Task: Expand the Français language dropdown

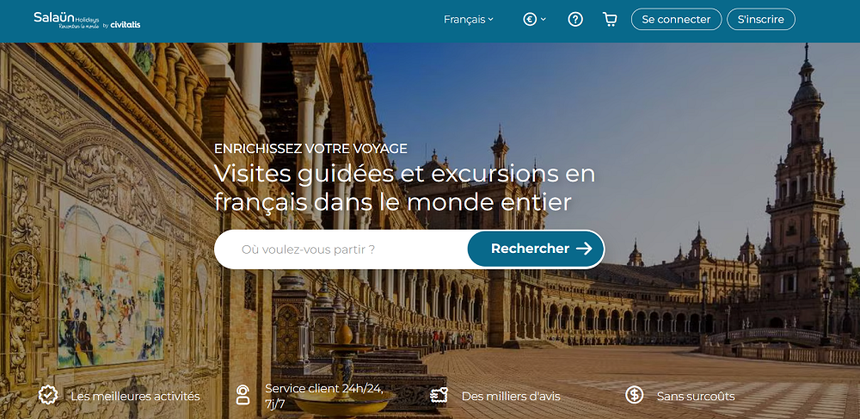Action: (468, 20)
